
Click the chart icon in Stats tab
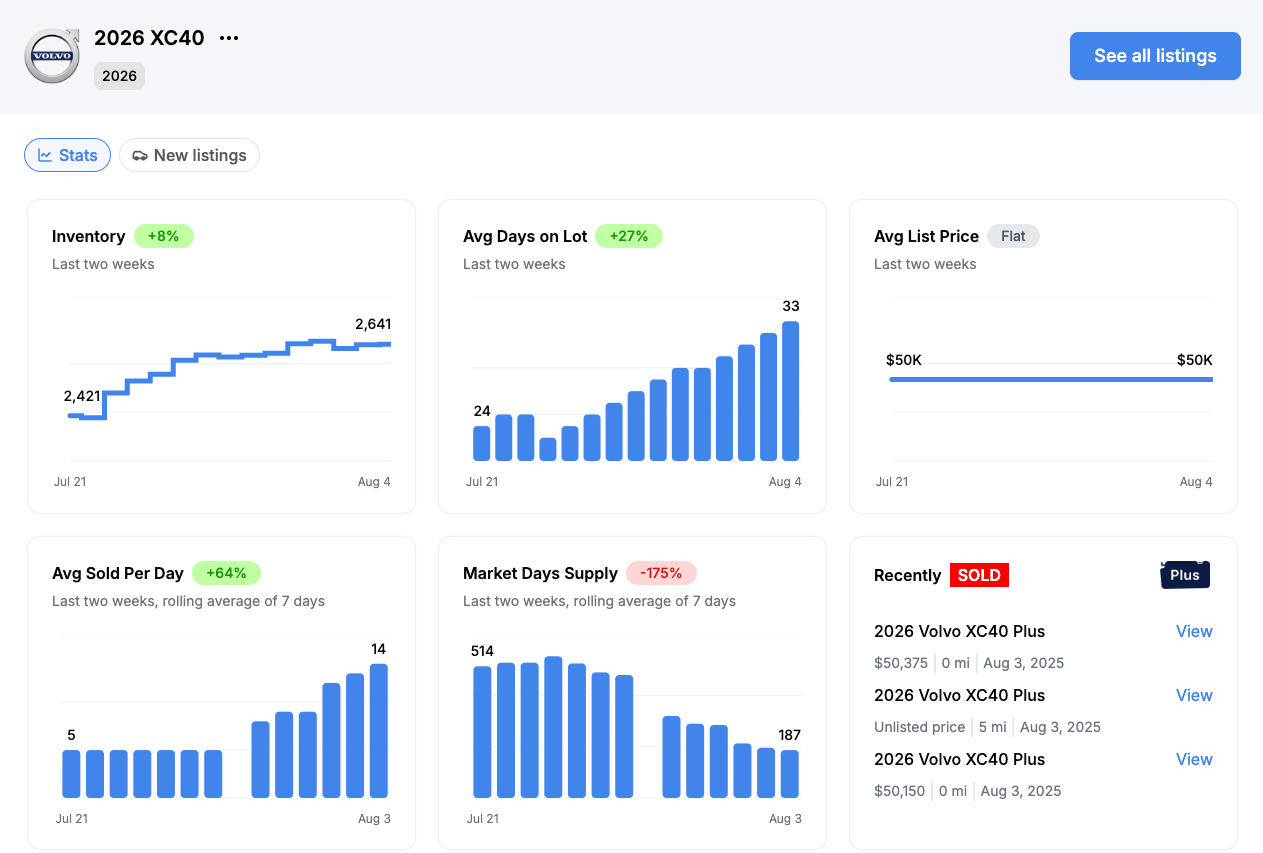click(45, 155)
